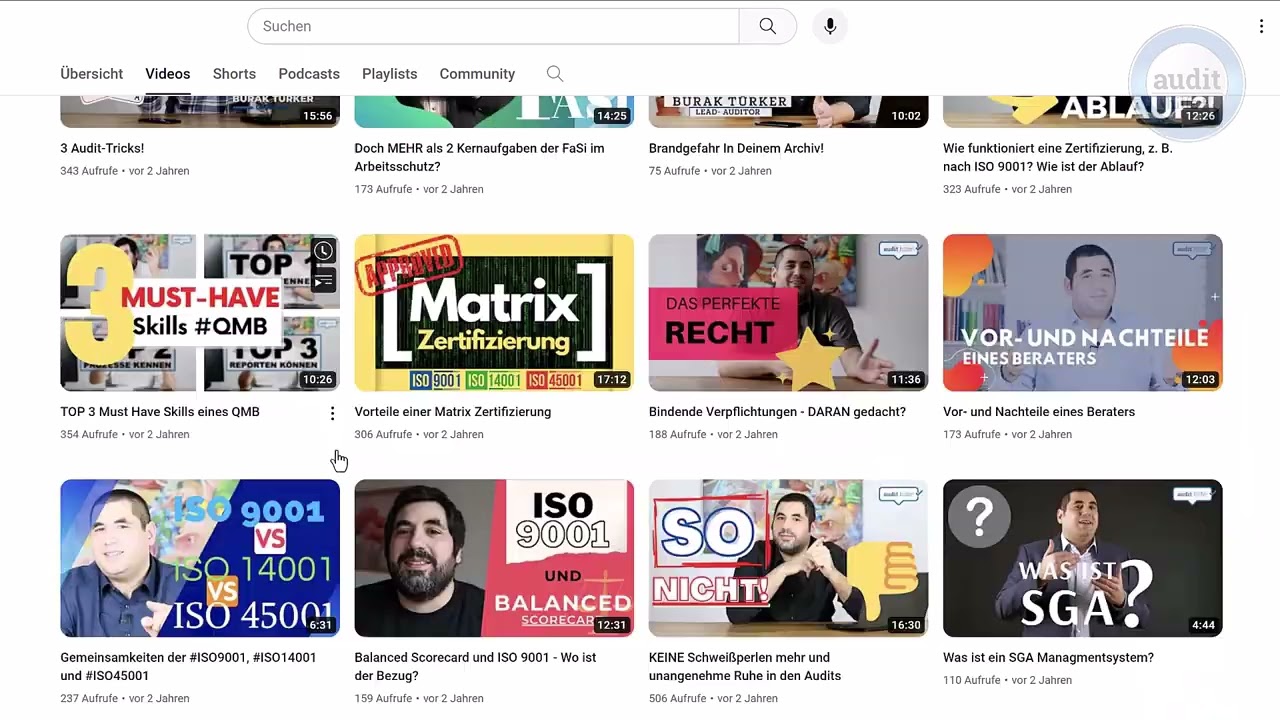Play the 'So nicht!' thumbnail video
The height and width of the screenshot is (720, 1280).
[x=788, y=558]
